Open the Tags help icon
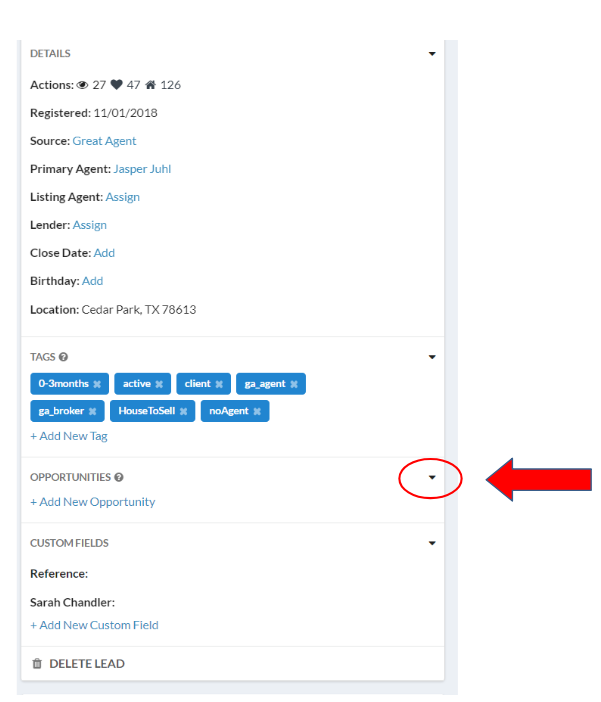Screen dimensions: 601x702 point(63,357)
